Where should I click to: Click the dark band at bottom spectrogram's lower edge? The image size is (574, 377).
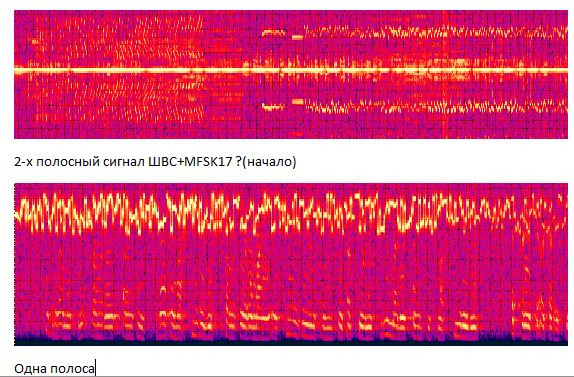point(291,339)
